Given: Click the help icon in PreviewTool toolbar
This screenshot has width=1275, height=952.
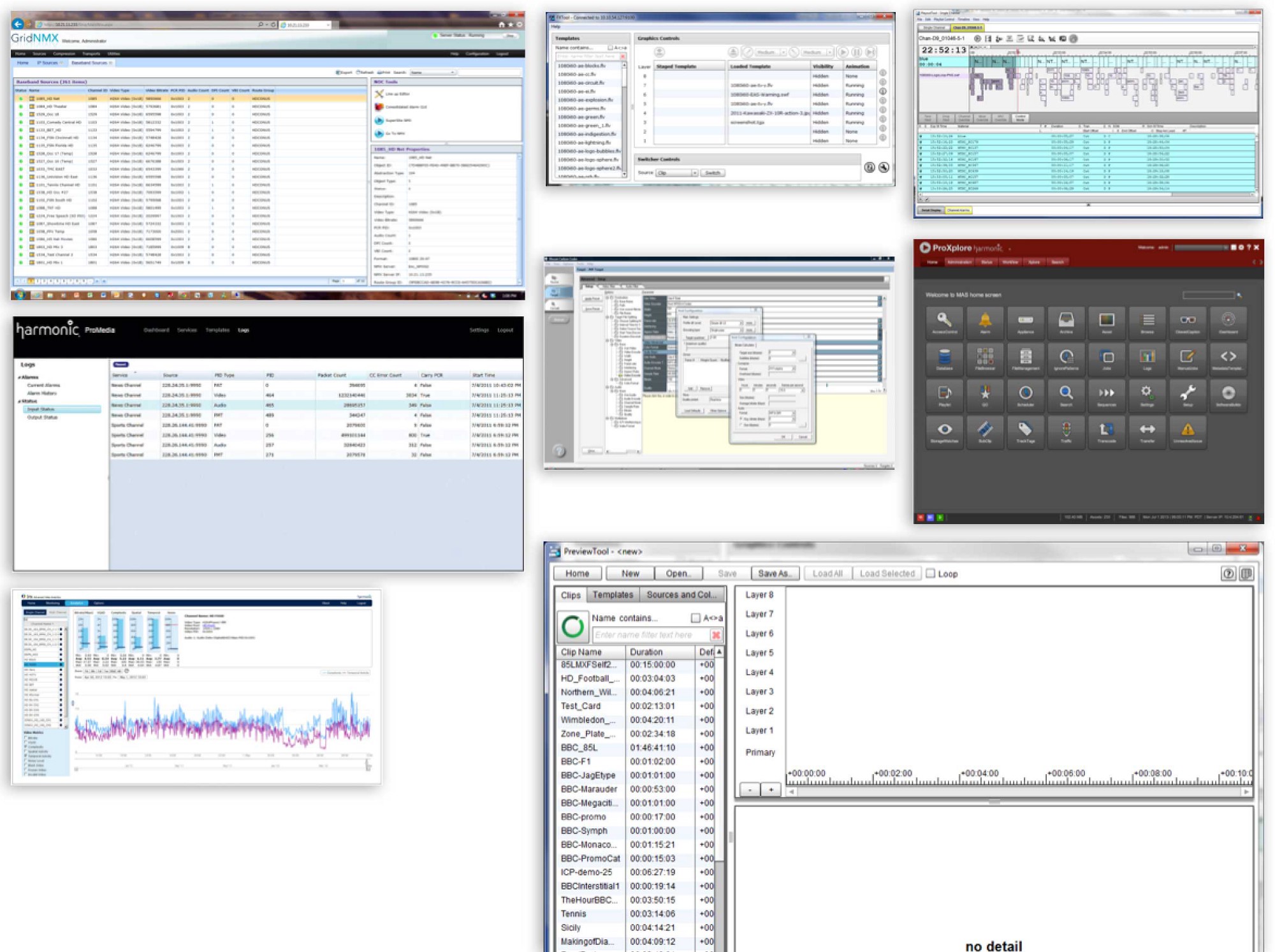Looking at the screenshot, I should [x=1228, y=574].
